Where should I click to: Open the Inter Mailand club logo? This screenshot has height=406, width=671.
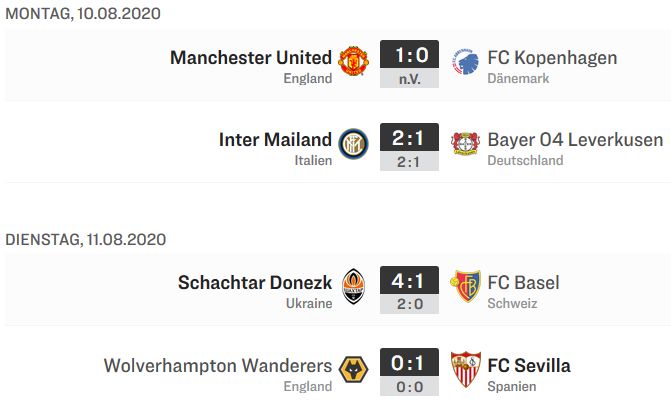(x=353, y=144)
